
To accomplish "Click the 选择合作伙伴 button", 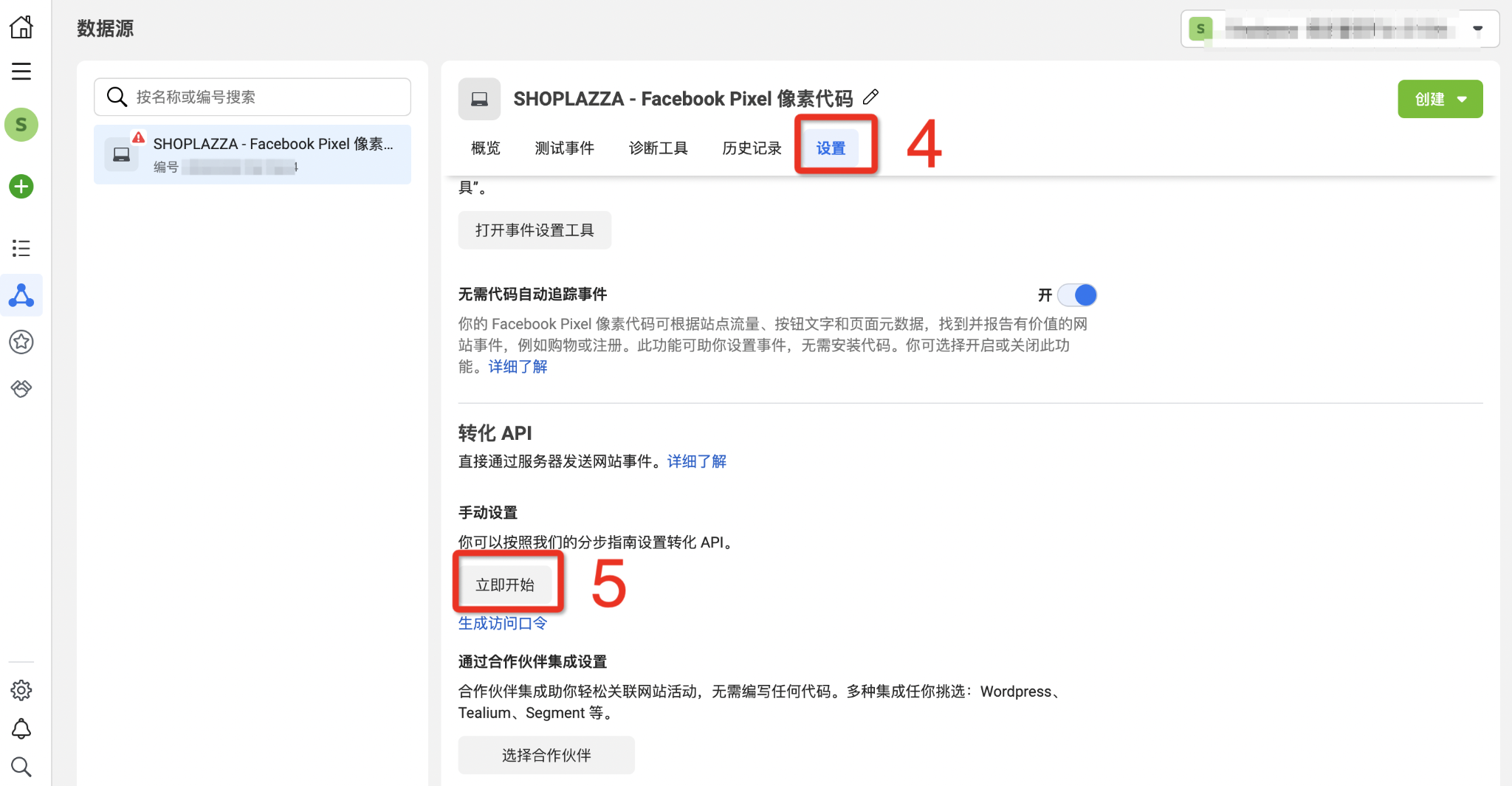I will point(546,755).
